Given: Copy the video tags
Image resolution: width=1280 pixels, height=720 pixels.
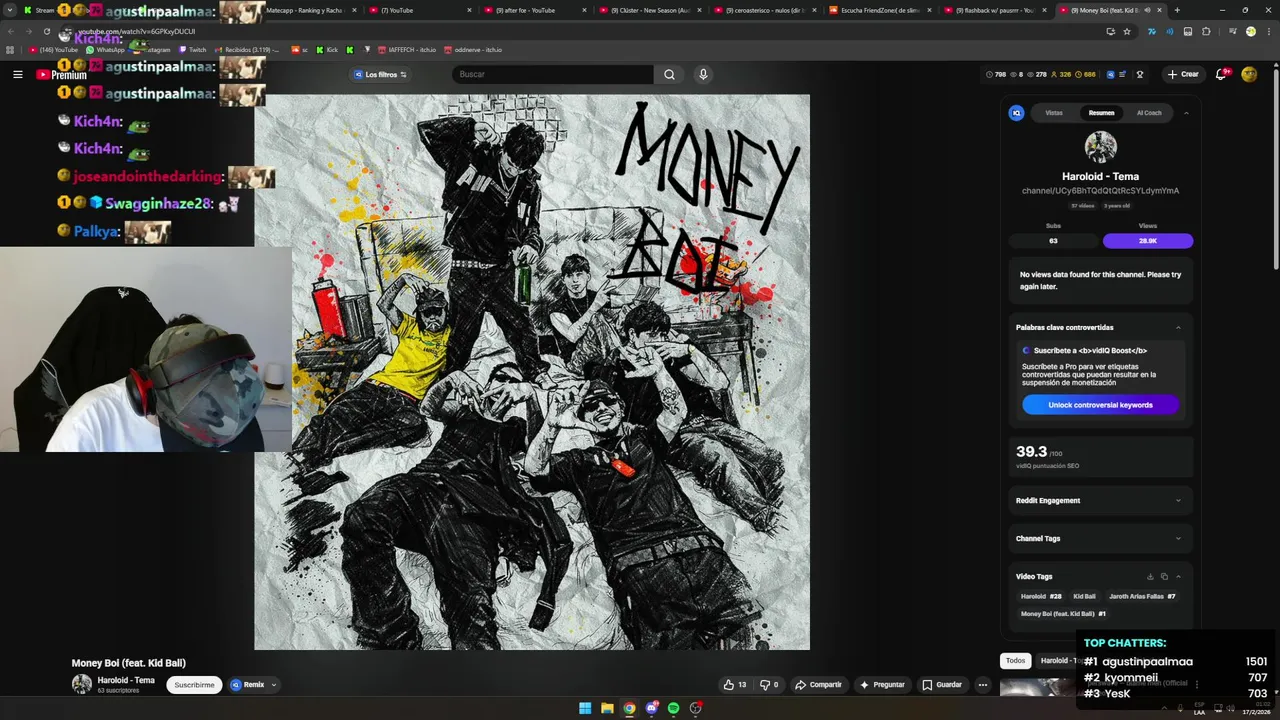Looking at the screenshot, I should point(1164,576).
